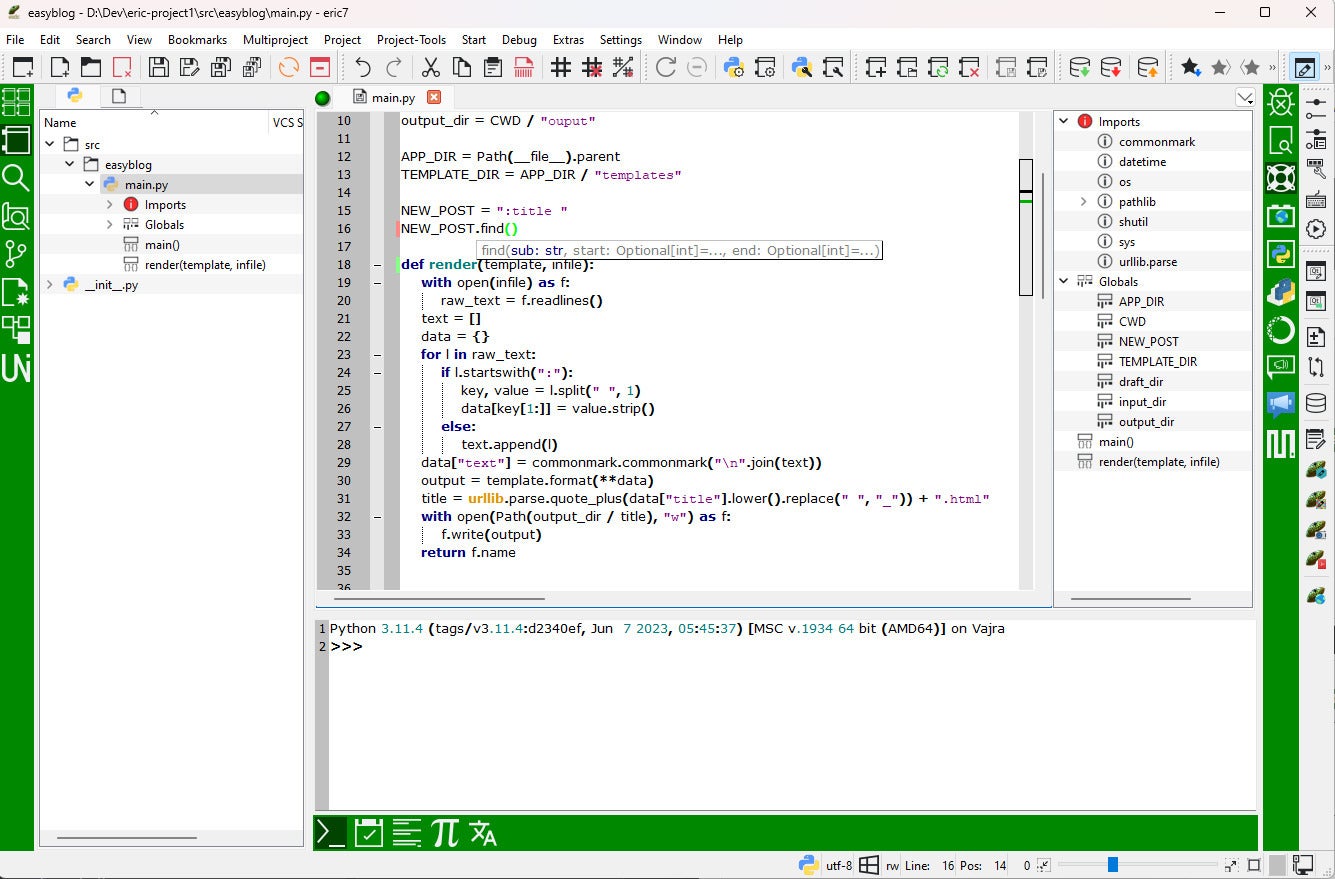Open the Extras menu
The image size is (1335, 879).
coord(568,40)
